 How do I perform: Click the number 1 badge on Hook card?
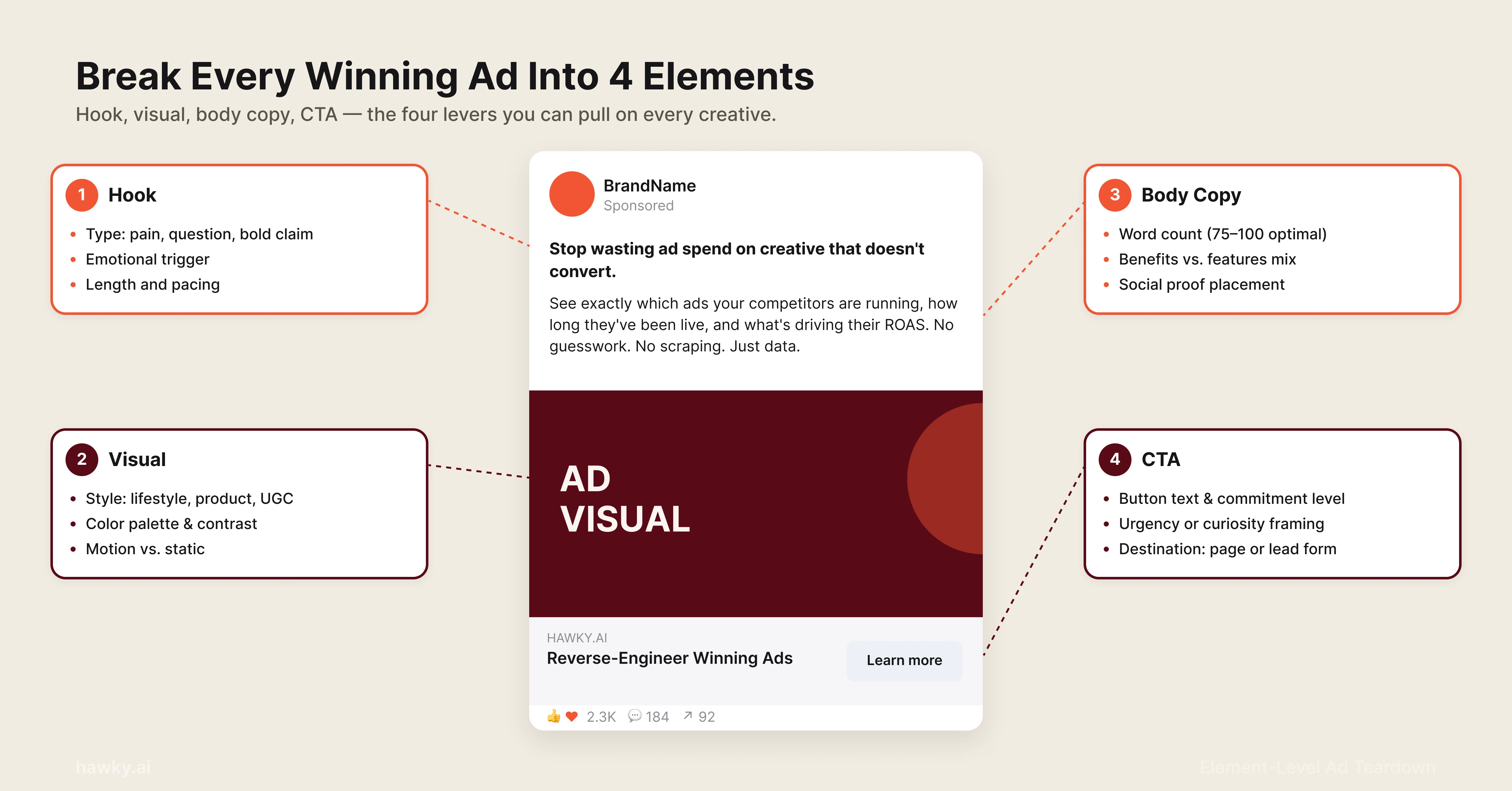[82, 196]
